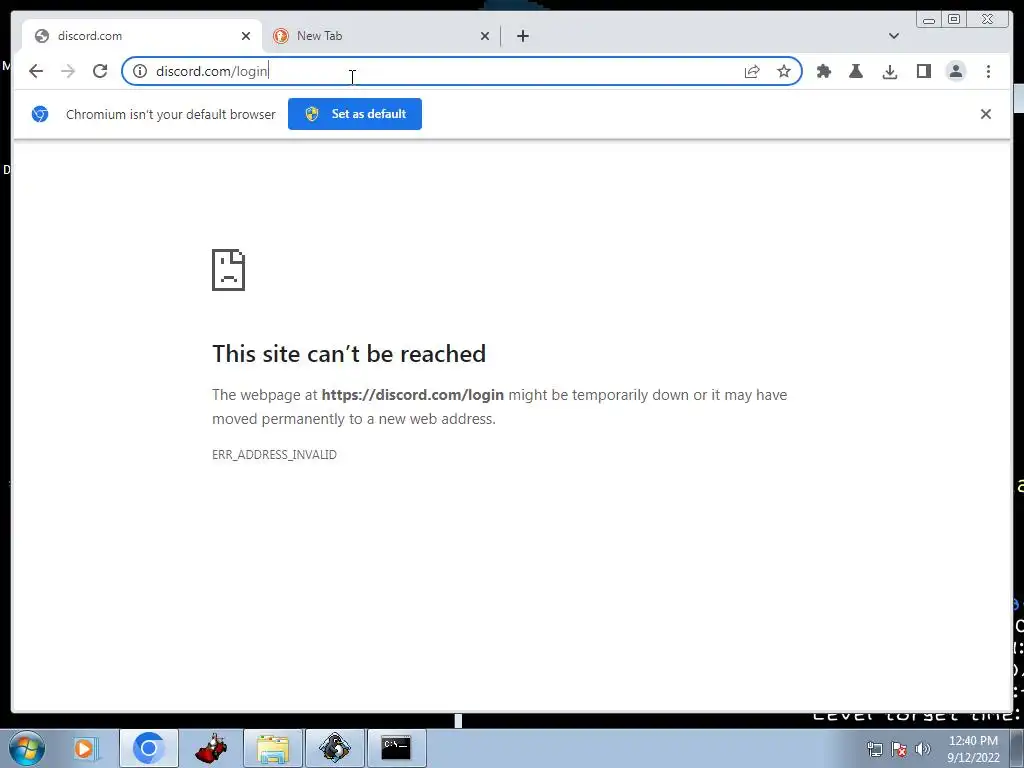The width and height of the screenshot is (1024, 768).
Task: Click the sad page error icon
Action: pos(228,270)
